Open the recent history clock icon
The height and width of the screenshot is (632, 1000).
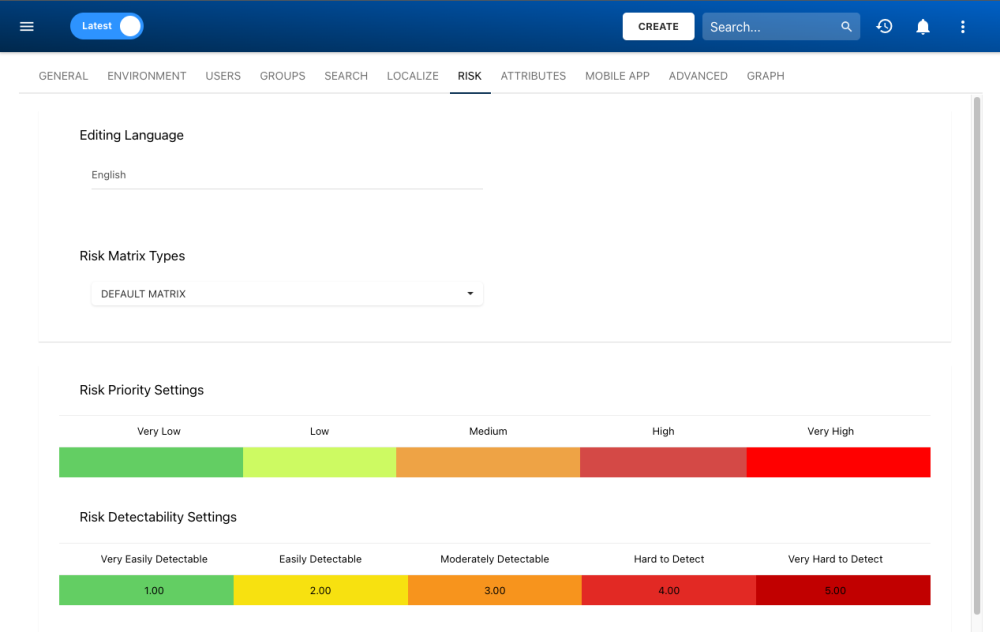pos(884,26)
